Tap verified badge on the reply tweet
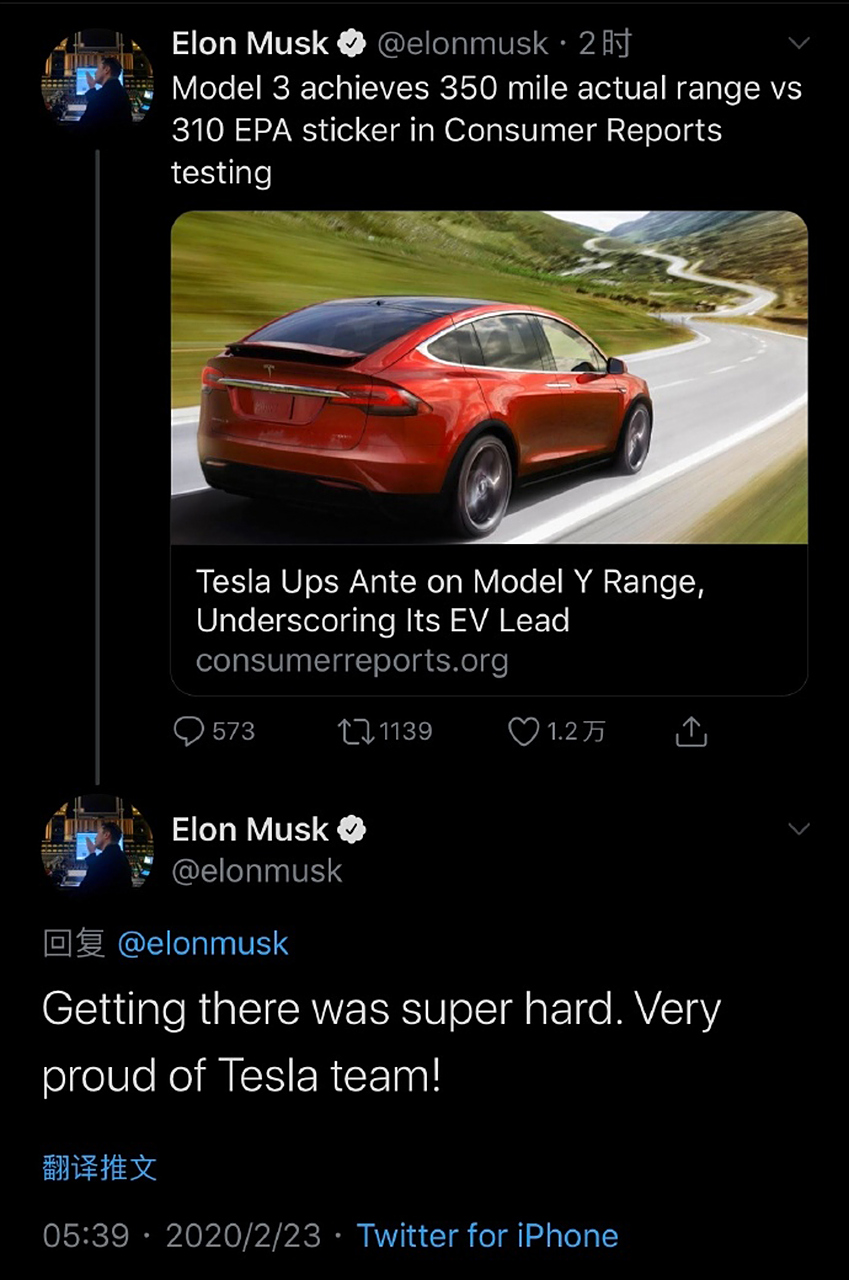The image size is (849, 1280). [x=352, y=829]
